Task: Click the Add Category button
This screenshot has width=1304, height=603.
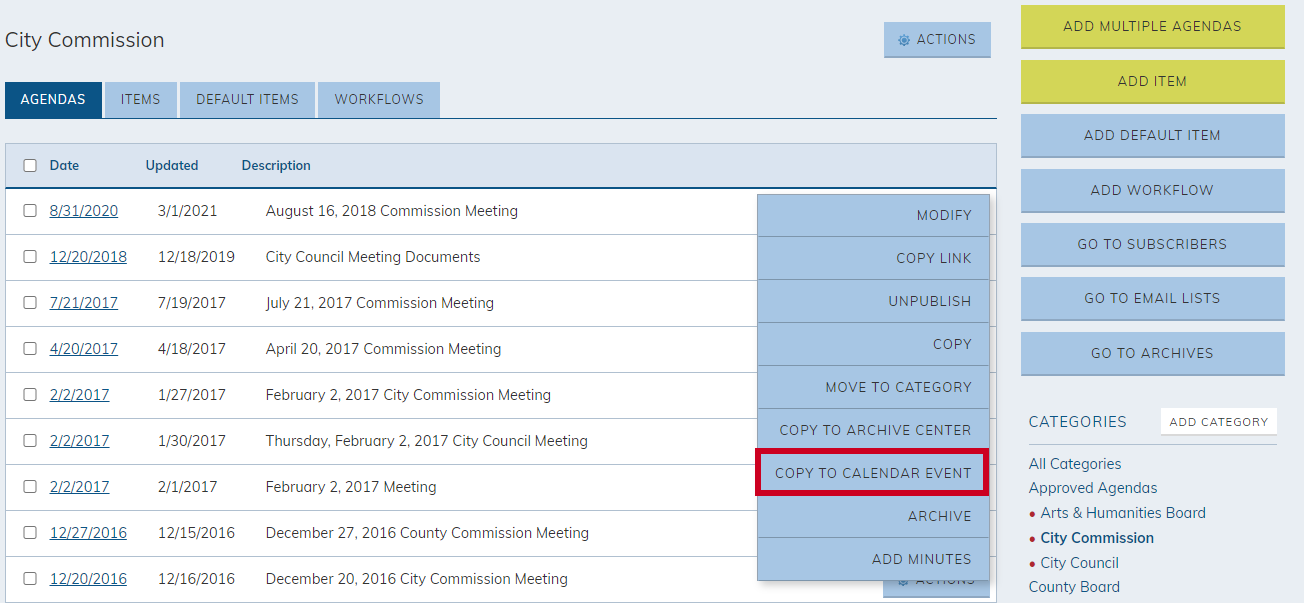Action: (1218, 422)
